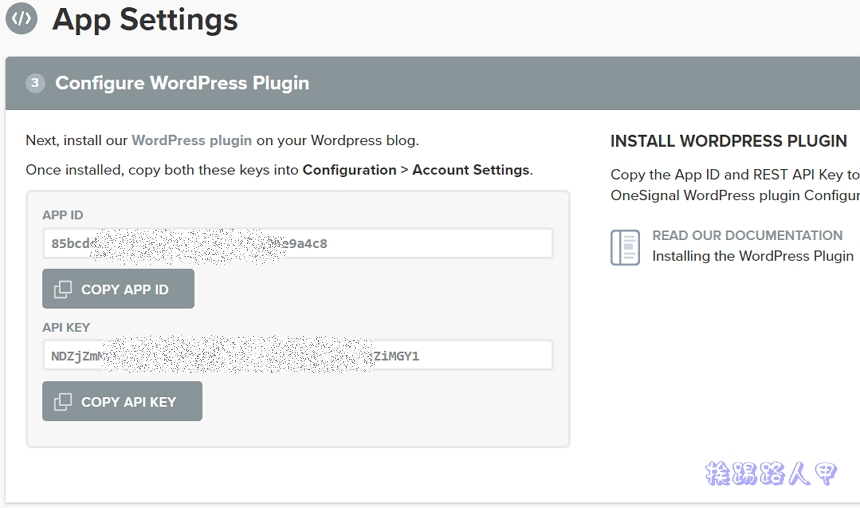Click the copy icon in COPY API KEY
The image size is (860, 508).
(x=63, y=402)
